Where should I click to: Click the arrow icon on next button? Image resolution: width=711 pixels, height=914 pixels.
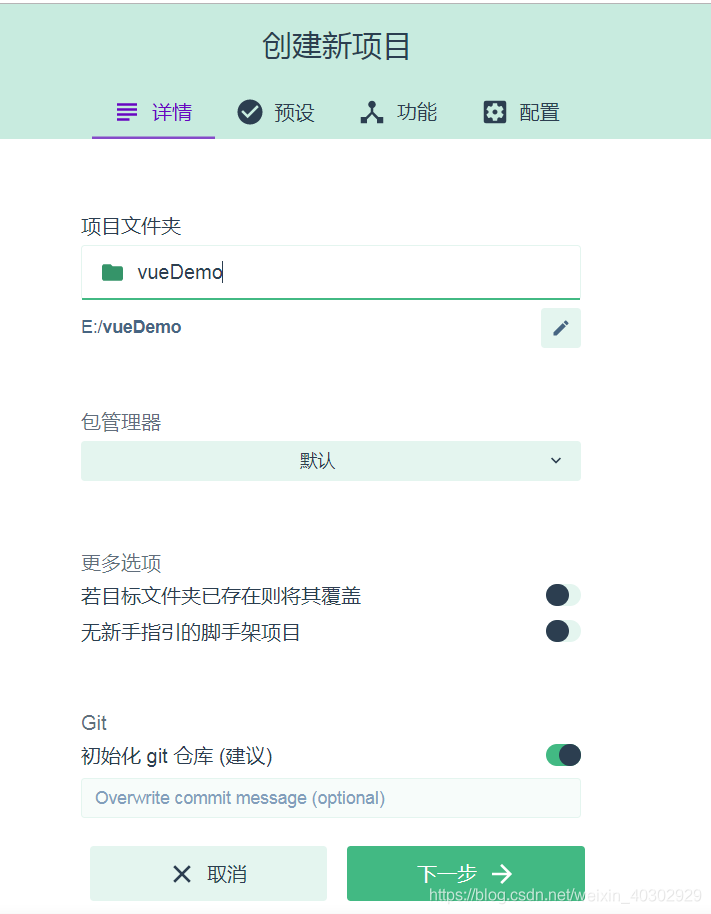(501, 873)
